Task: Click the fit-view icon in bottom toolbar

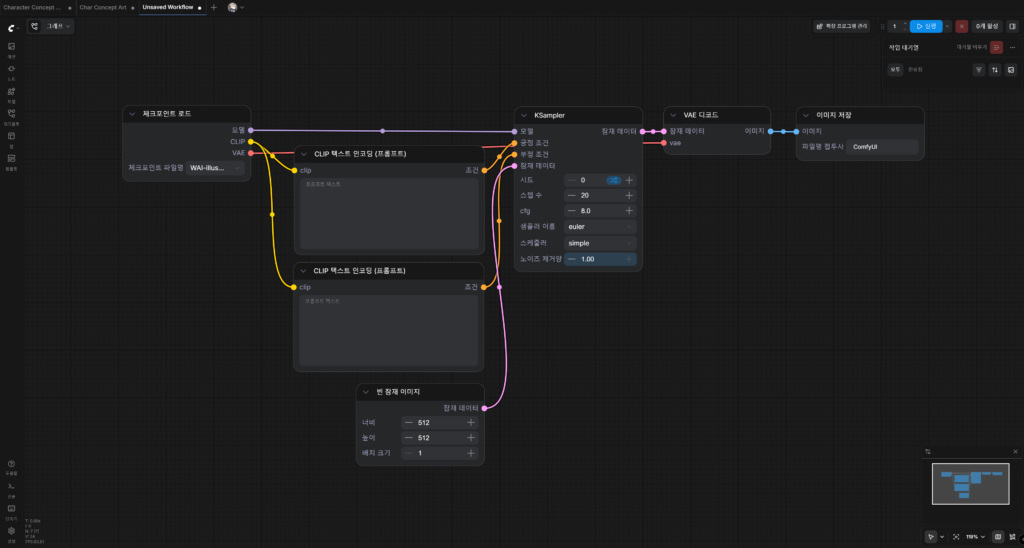Action: click(956, 536)
